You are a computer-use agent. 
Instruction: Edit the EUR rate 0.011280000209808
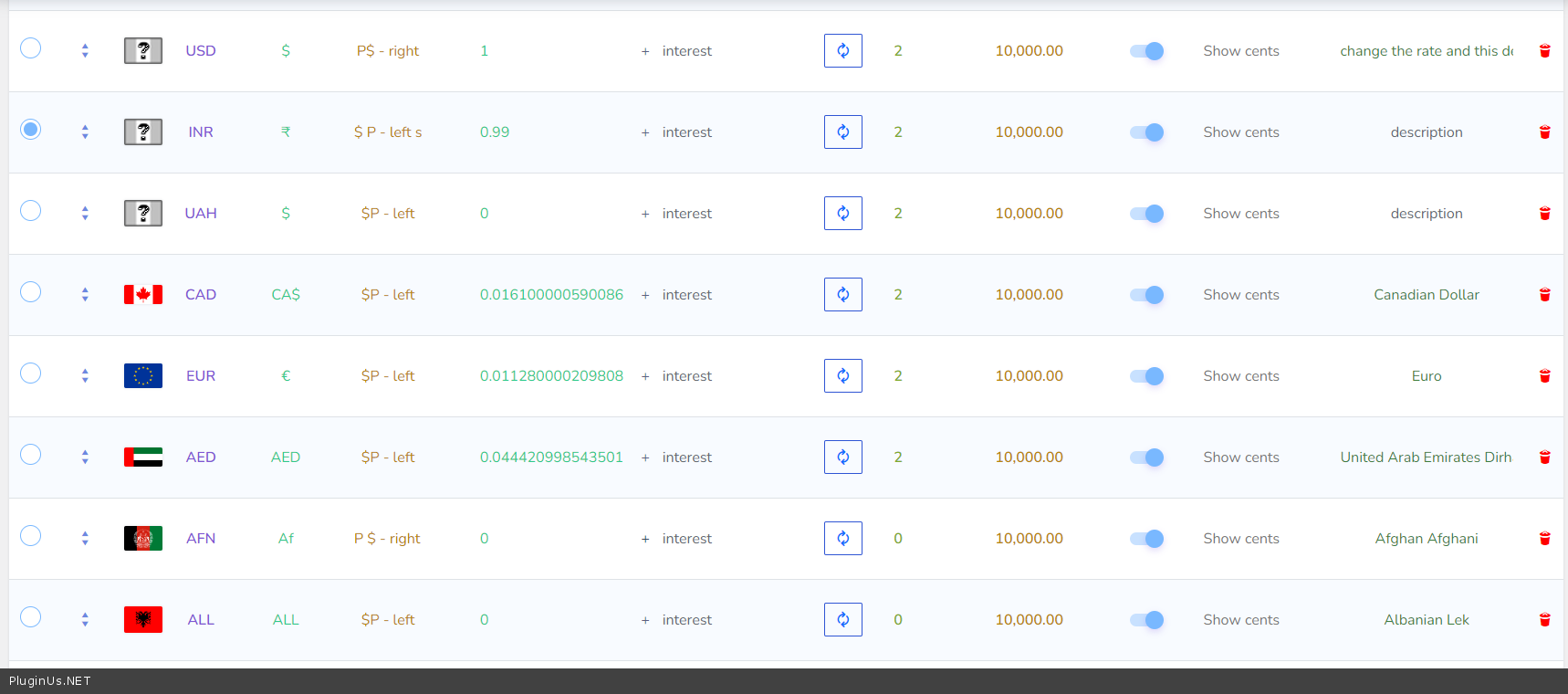coord(552,376)
